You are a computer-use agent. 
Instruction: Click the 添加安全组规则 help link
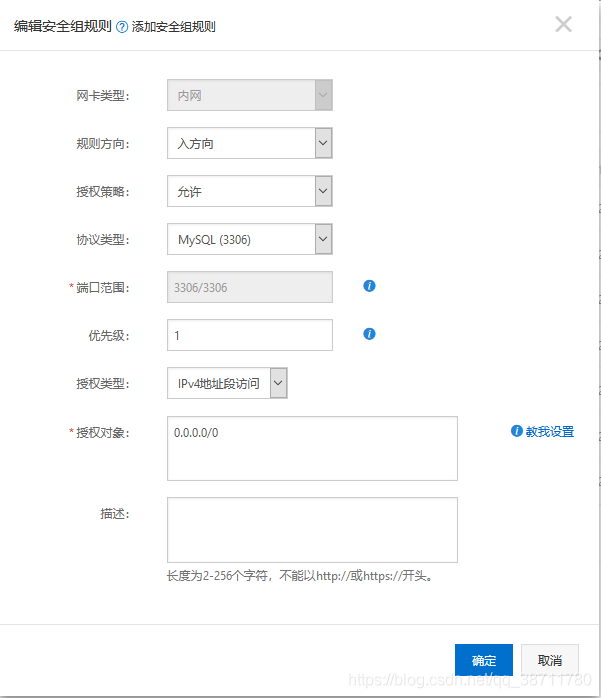(x=174, y=27)
